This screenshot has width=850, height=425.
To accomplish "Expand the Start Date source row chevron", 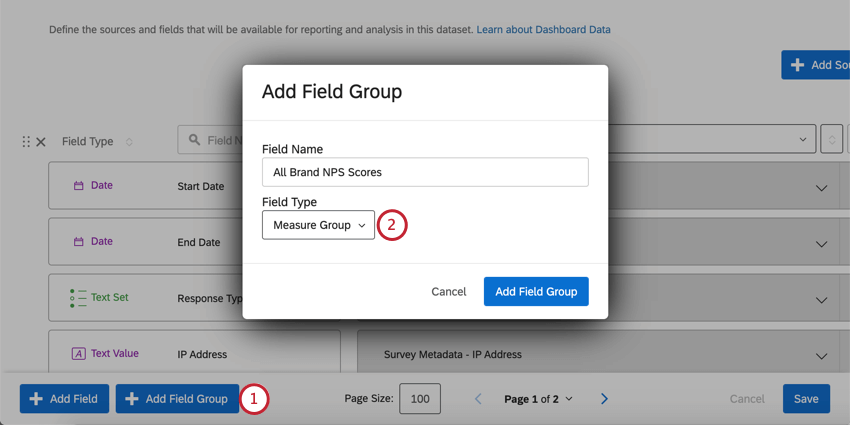I will (x=822, y=187).
